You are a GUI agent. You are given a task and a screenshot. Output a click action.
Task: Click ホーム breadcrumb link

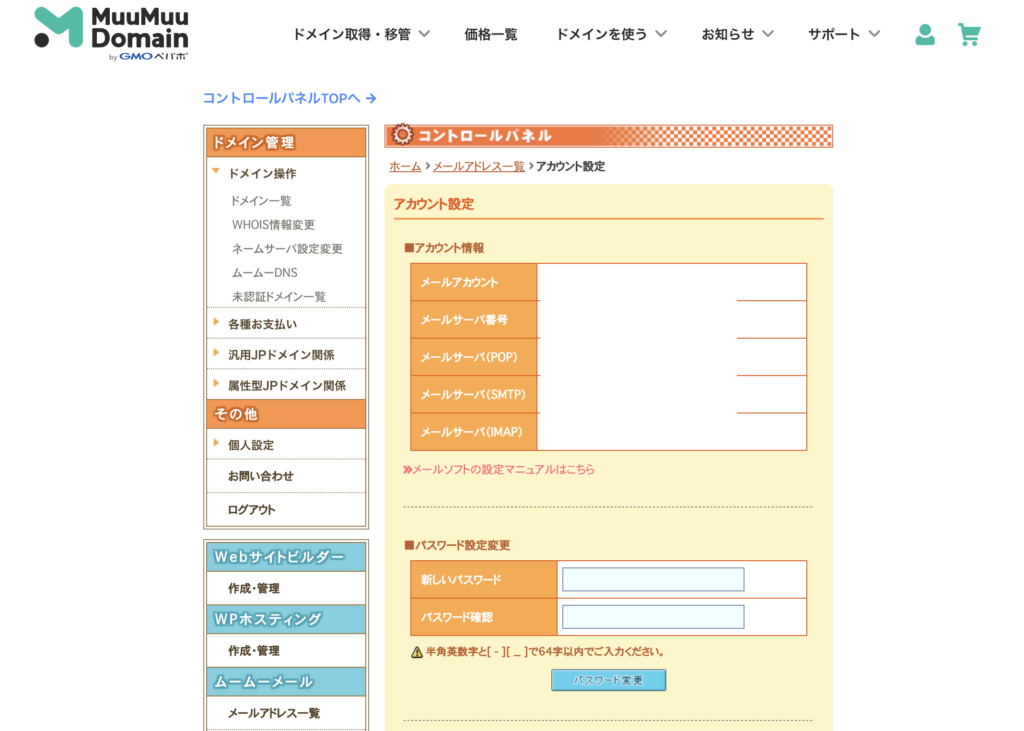405,167
